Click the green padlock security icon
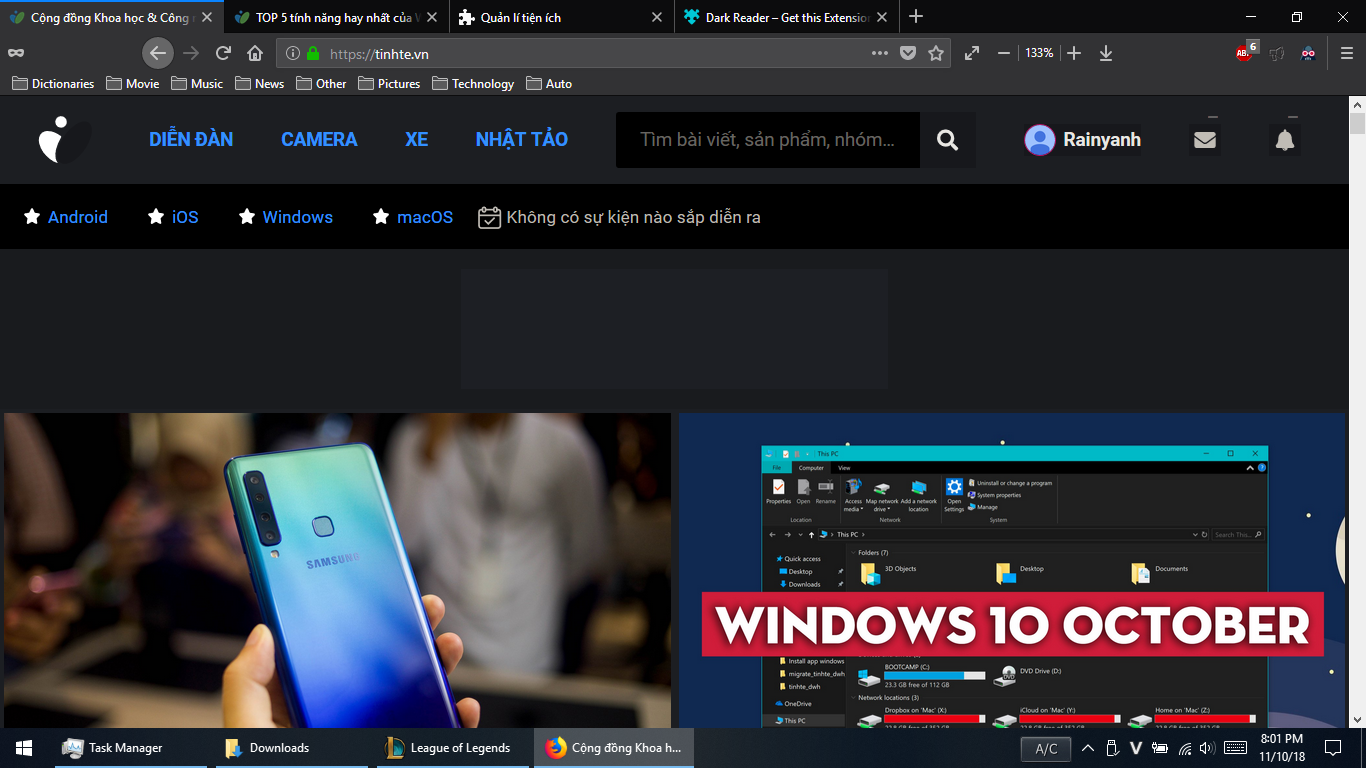The height and width of the screenshot is (768, 1366). coord(313,53)
